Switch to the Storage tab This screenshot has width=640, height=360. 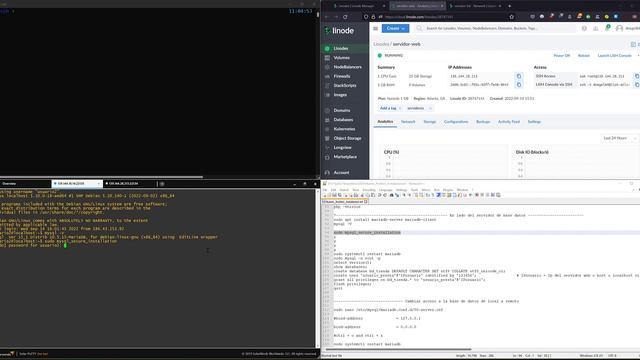(x=429, y=122)
